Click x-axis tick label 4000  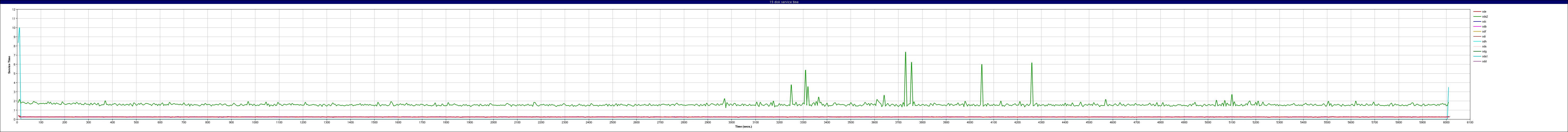[x=970, y=122]
